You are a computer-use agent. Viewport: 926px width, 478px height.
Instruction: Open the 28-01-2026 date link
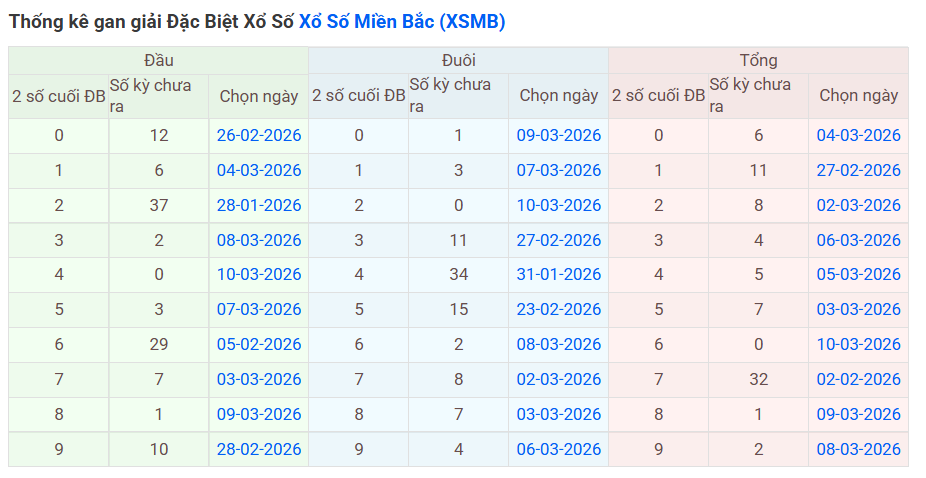[x=259, y=205]
